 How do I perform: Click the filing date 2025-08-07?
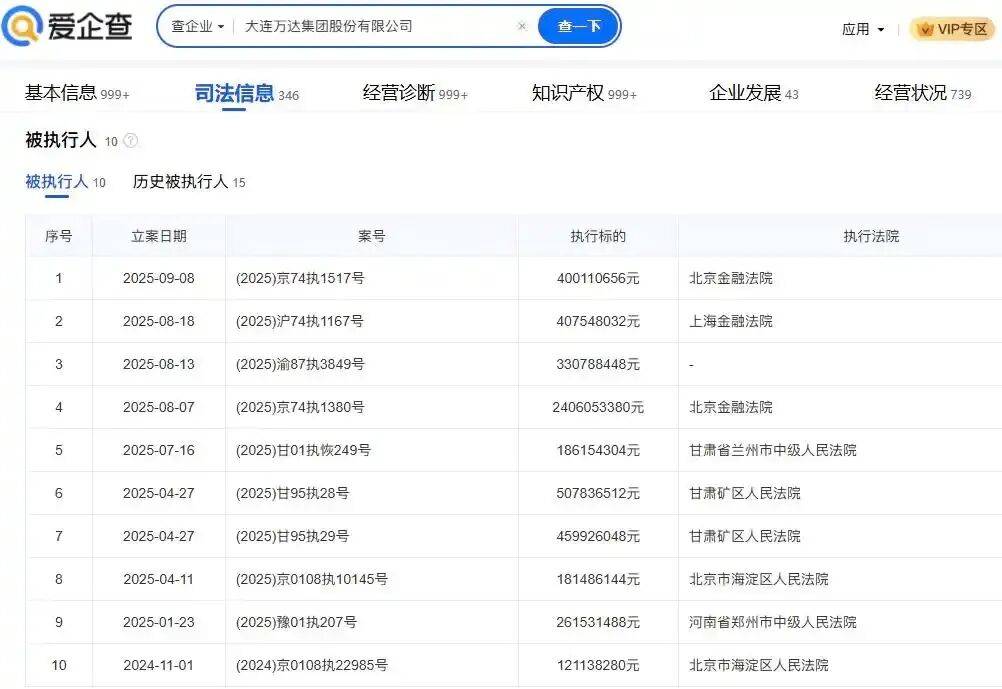click(158, 407)
